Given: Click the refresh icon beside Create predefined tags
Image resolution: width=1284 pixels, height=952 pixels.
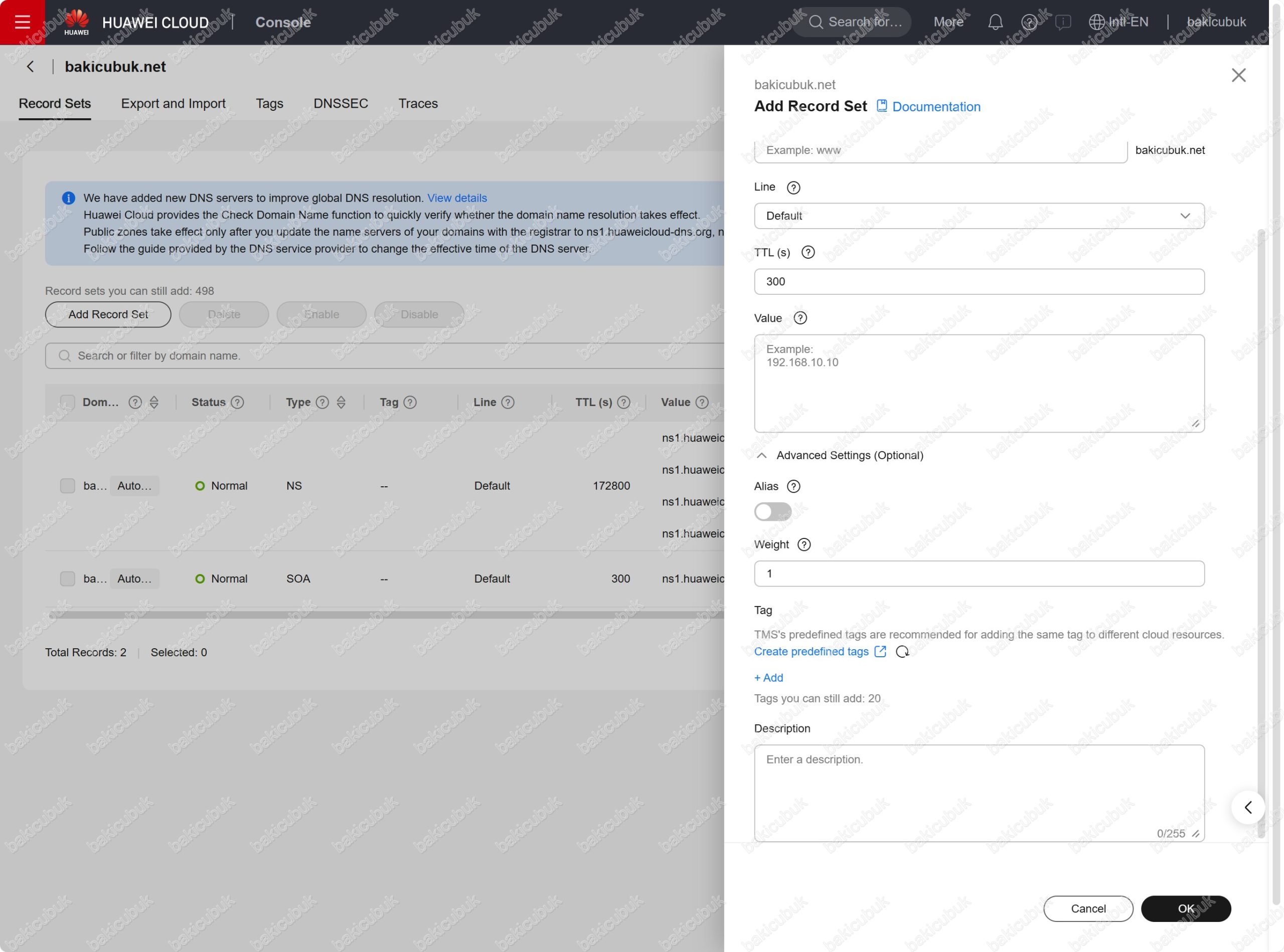Looking at the screenshot, I should click(902, 652).
